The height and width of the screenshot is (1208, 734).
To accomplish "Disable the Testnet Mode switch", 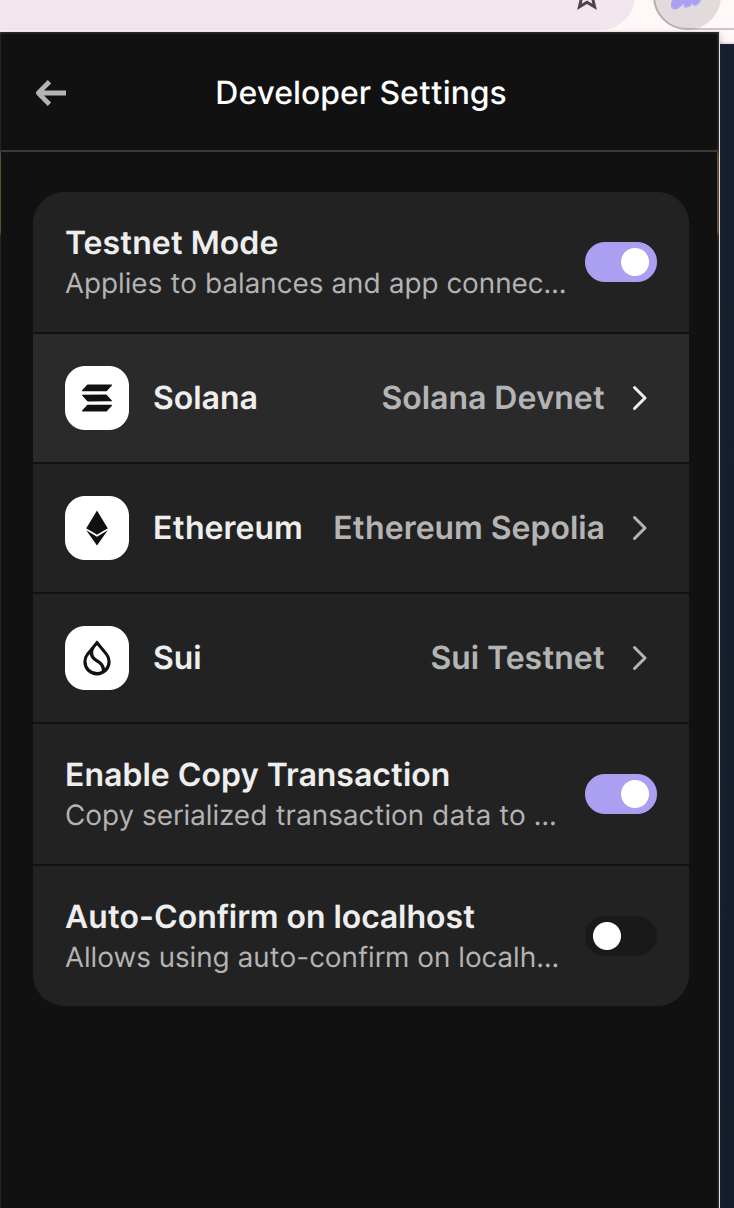I will [620, 263].
